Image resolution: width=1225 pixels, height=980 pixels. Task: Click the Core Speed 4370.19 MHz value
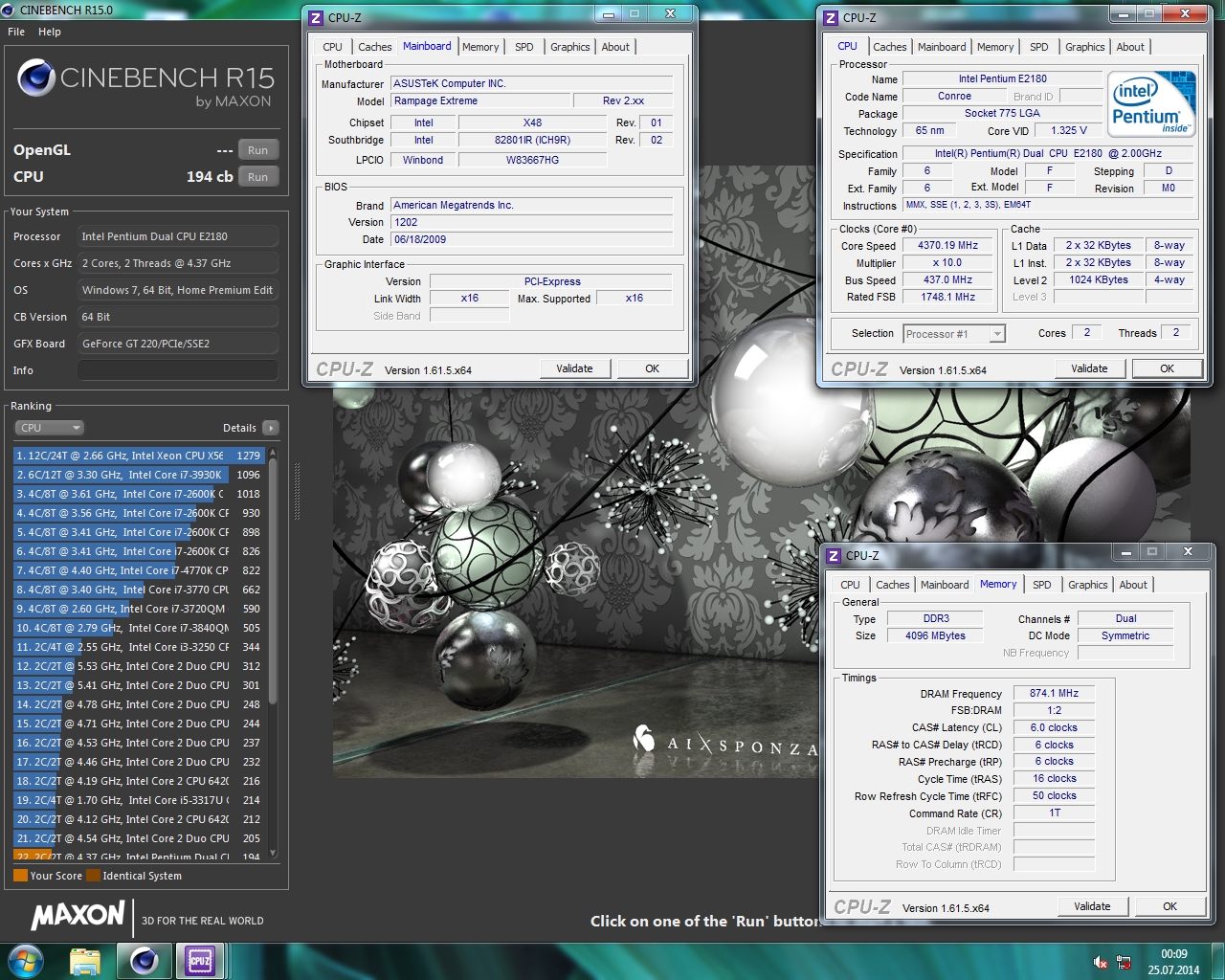pyautogui.click(x=947, y=246)
